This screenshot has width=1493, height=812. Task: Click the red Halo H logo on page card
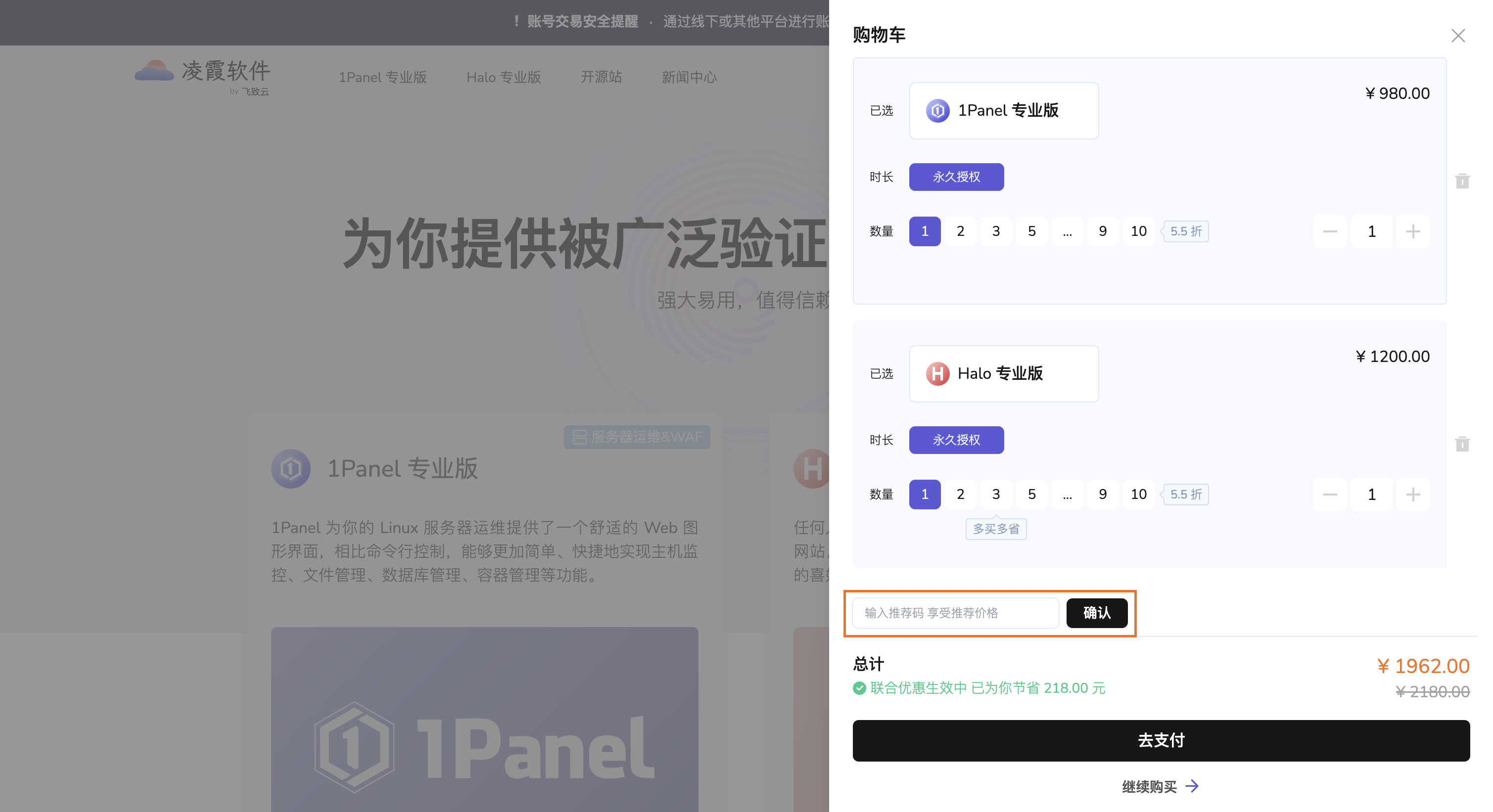811,468
